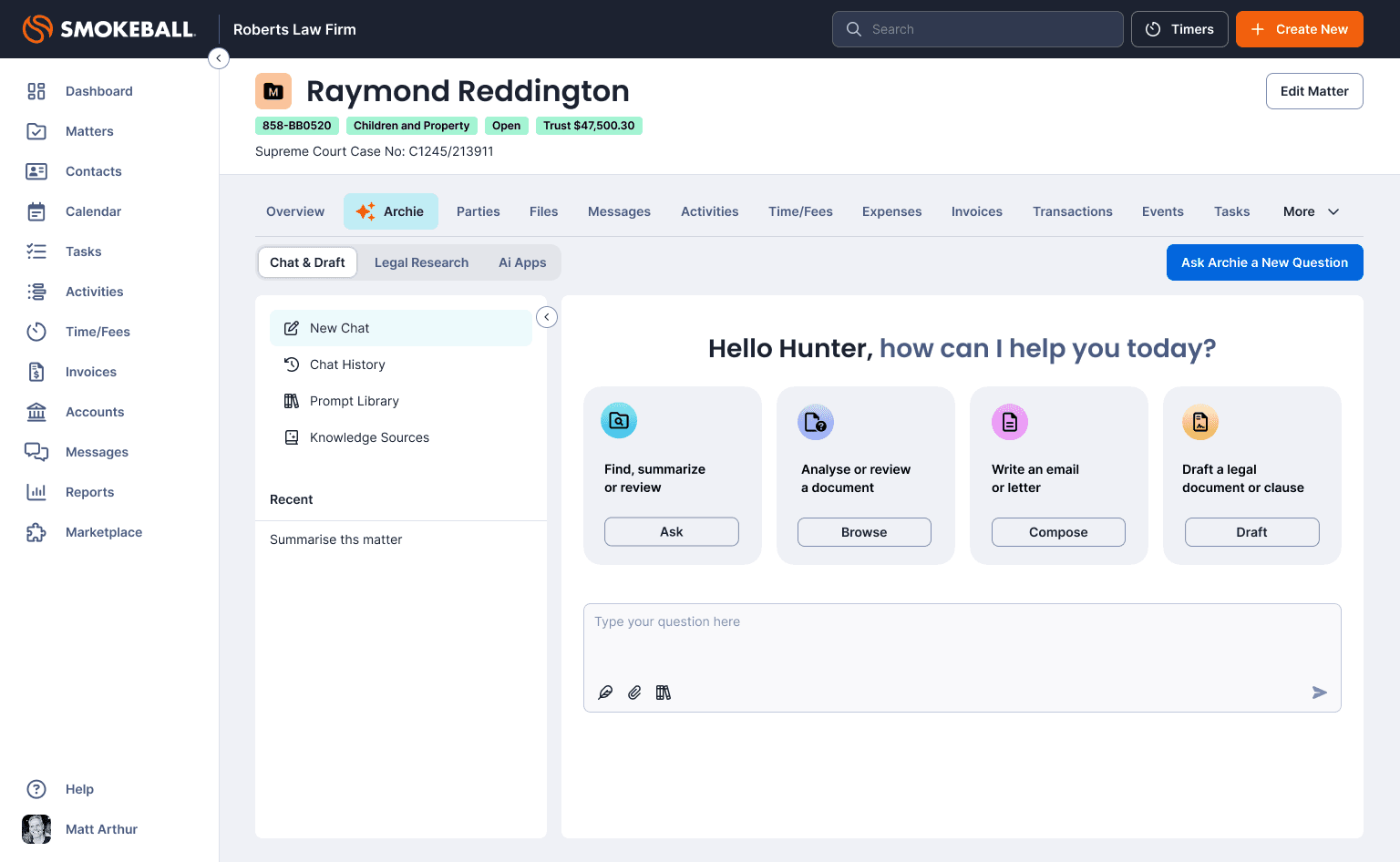
Task: Click the Edit Matter button
Action: [x=1314, y=91]
